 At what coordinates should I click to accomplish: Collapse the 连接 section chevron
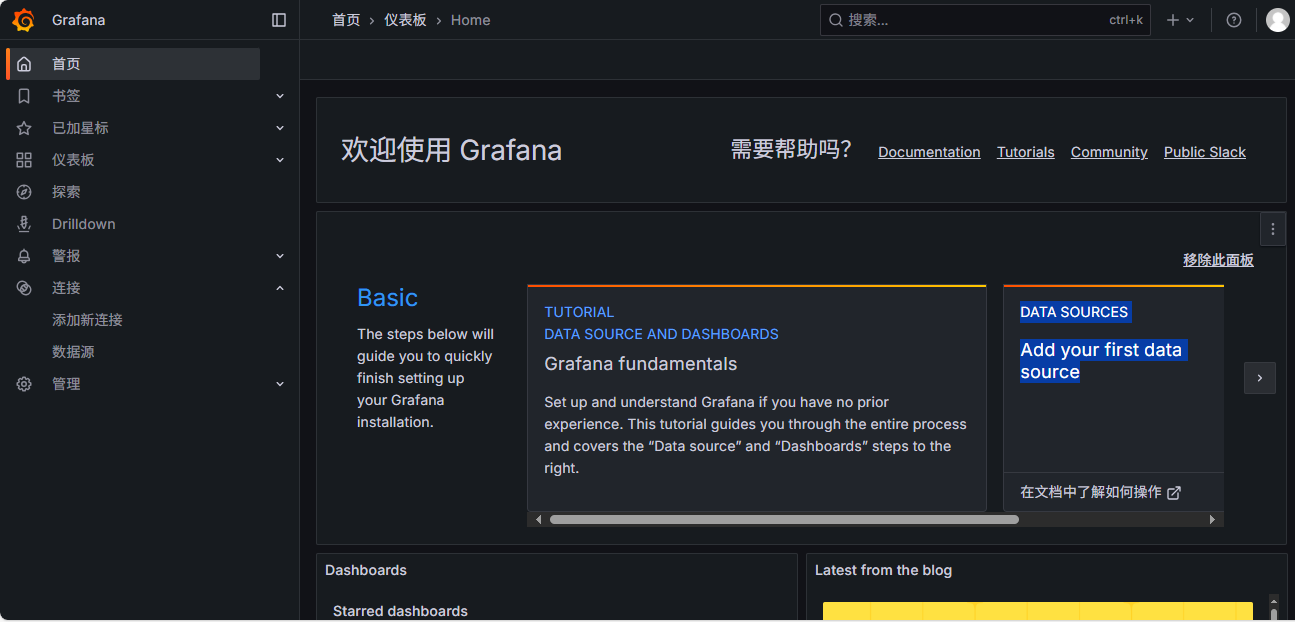pyautogui.click(x=280, y=288)
